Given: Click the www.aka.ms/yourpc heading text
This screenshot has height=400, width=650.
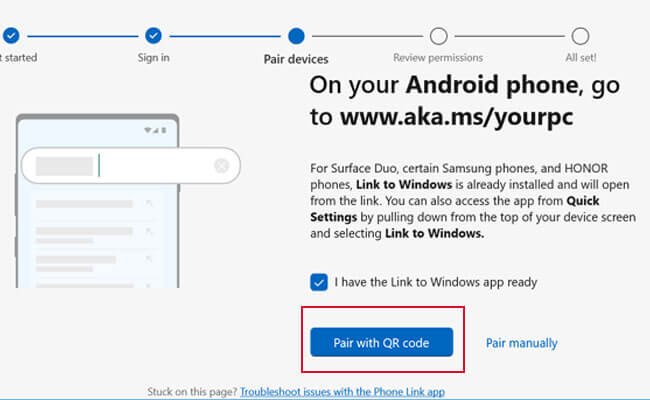Looking at the screenshot, I should (x=456, y=116).
